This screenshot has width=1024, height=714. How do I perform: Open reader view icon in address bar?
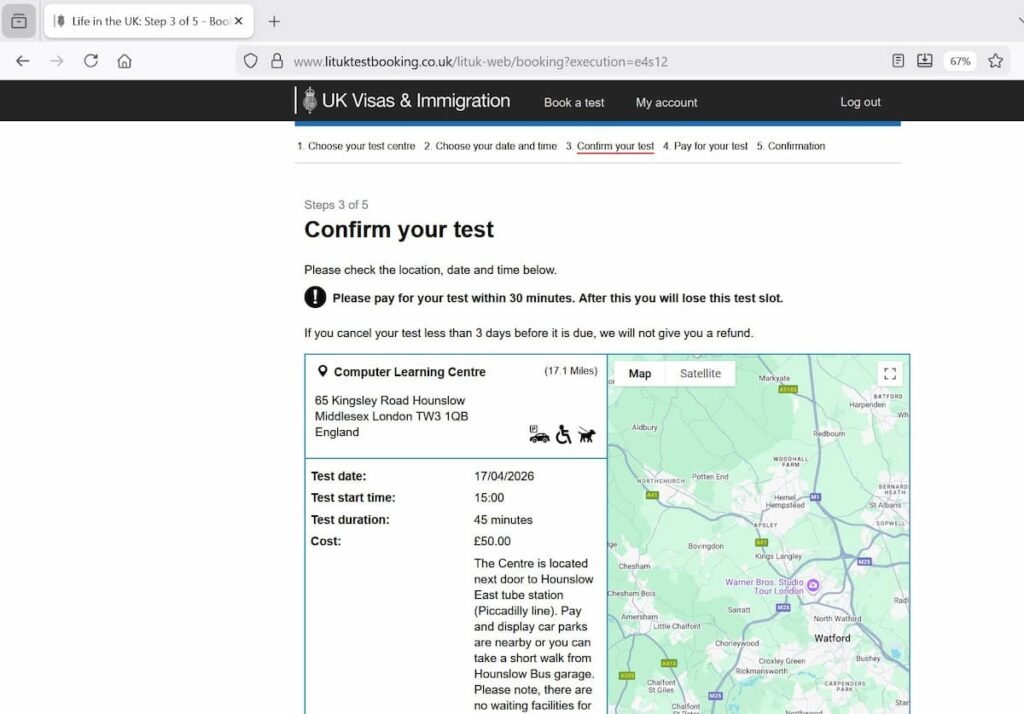[898, 61]
